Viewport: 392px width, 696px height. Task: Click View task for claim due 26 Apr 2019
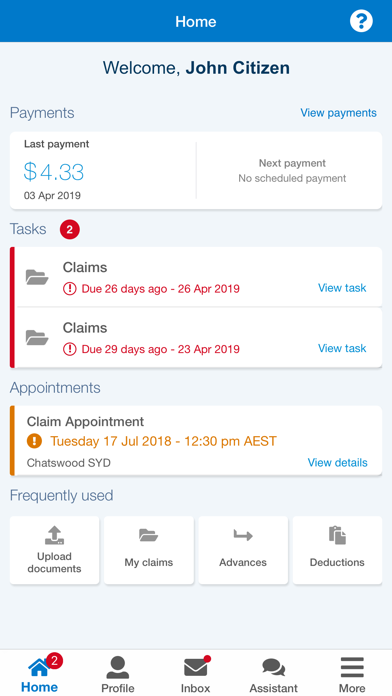coord(342,288)
